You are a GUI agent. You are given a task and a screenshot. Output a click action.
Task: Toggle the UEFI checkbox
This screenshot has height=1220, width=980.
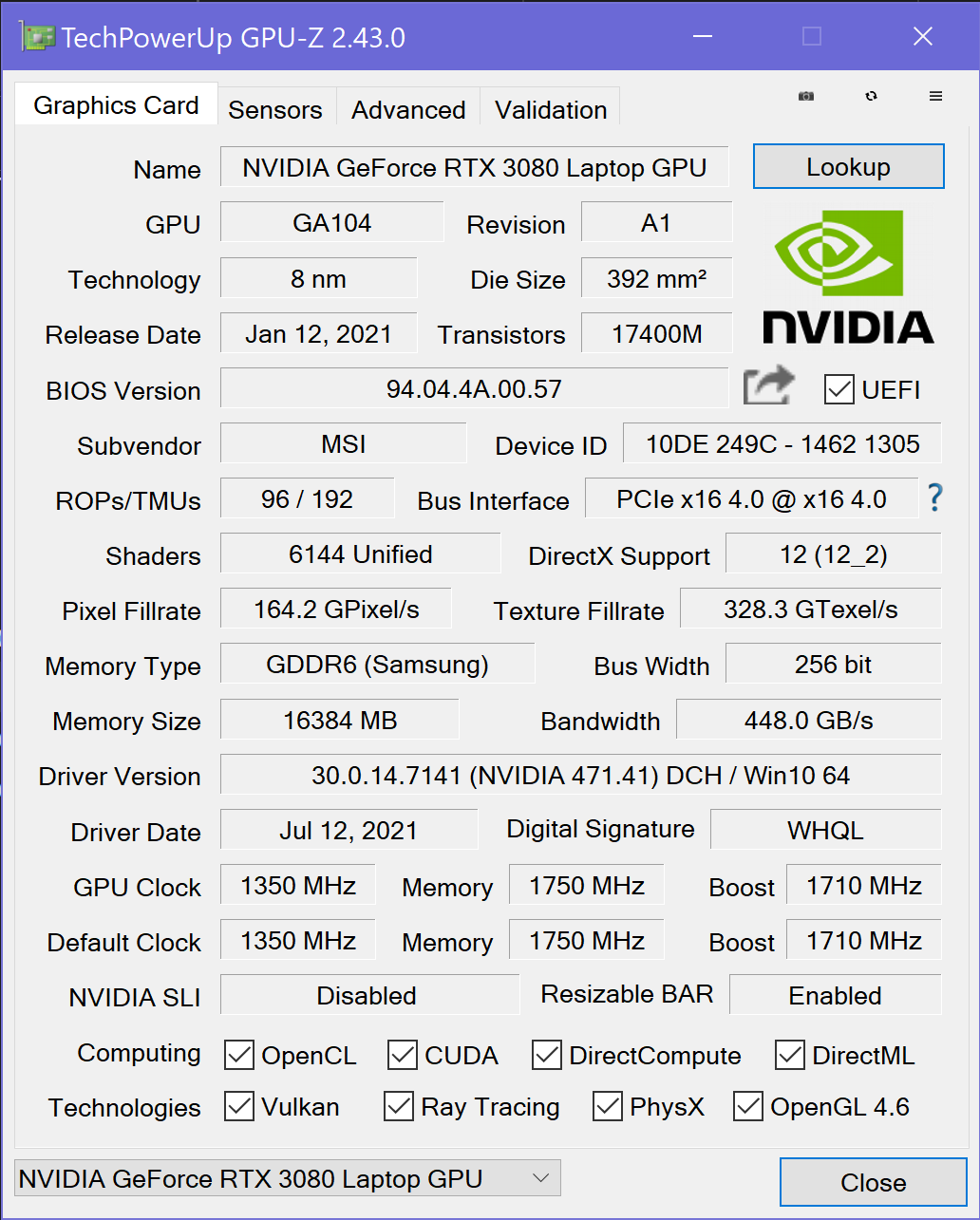tap(839, 389)
